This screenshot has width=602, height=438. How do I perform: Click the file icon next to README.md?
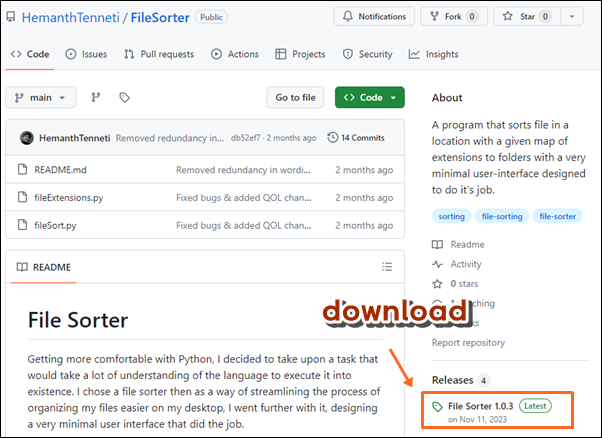point(23,169)
